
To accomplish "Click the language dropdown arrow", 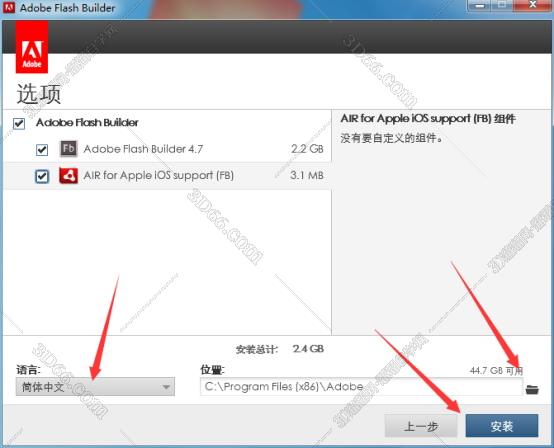I will coord(166,387).
